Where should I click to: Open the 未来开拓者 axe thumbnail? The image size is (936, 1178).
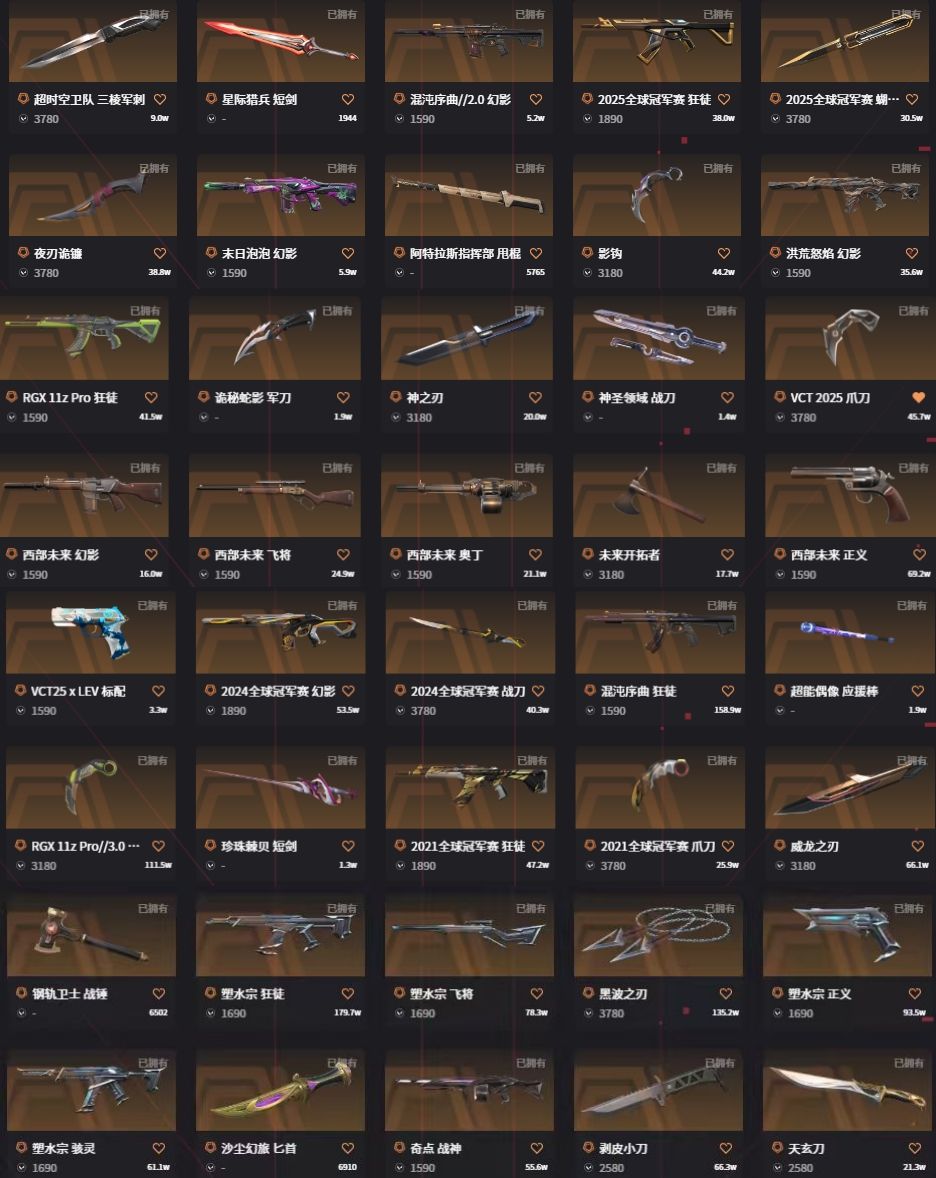click(659, 496)
